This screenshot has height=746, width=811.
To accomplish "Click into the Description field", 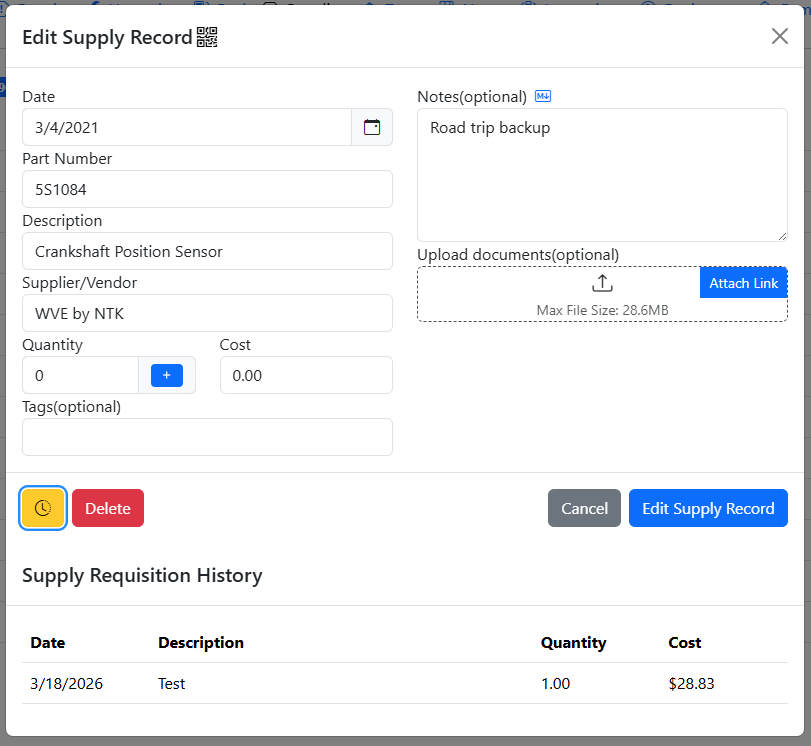I will pyautogui.click(x=207, y=251).
